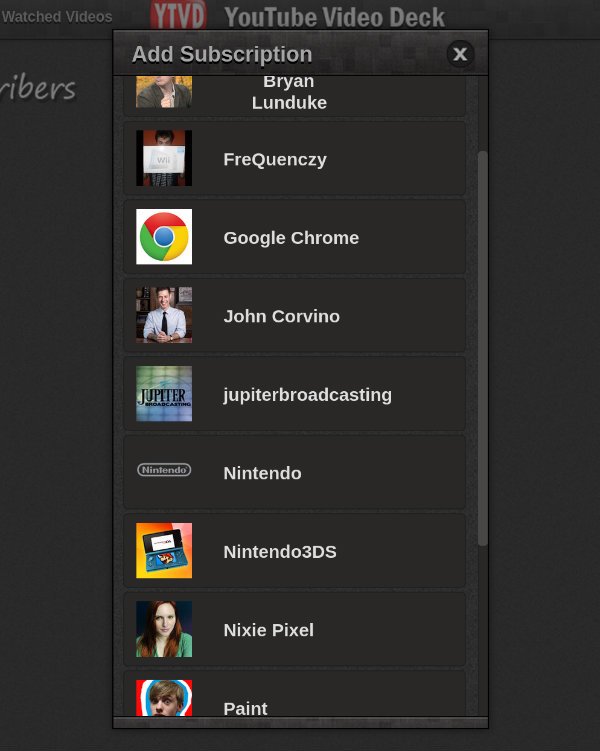Click the FreQuenczy channel avatar

(x=164, y=158)
